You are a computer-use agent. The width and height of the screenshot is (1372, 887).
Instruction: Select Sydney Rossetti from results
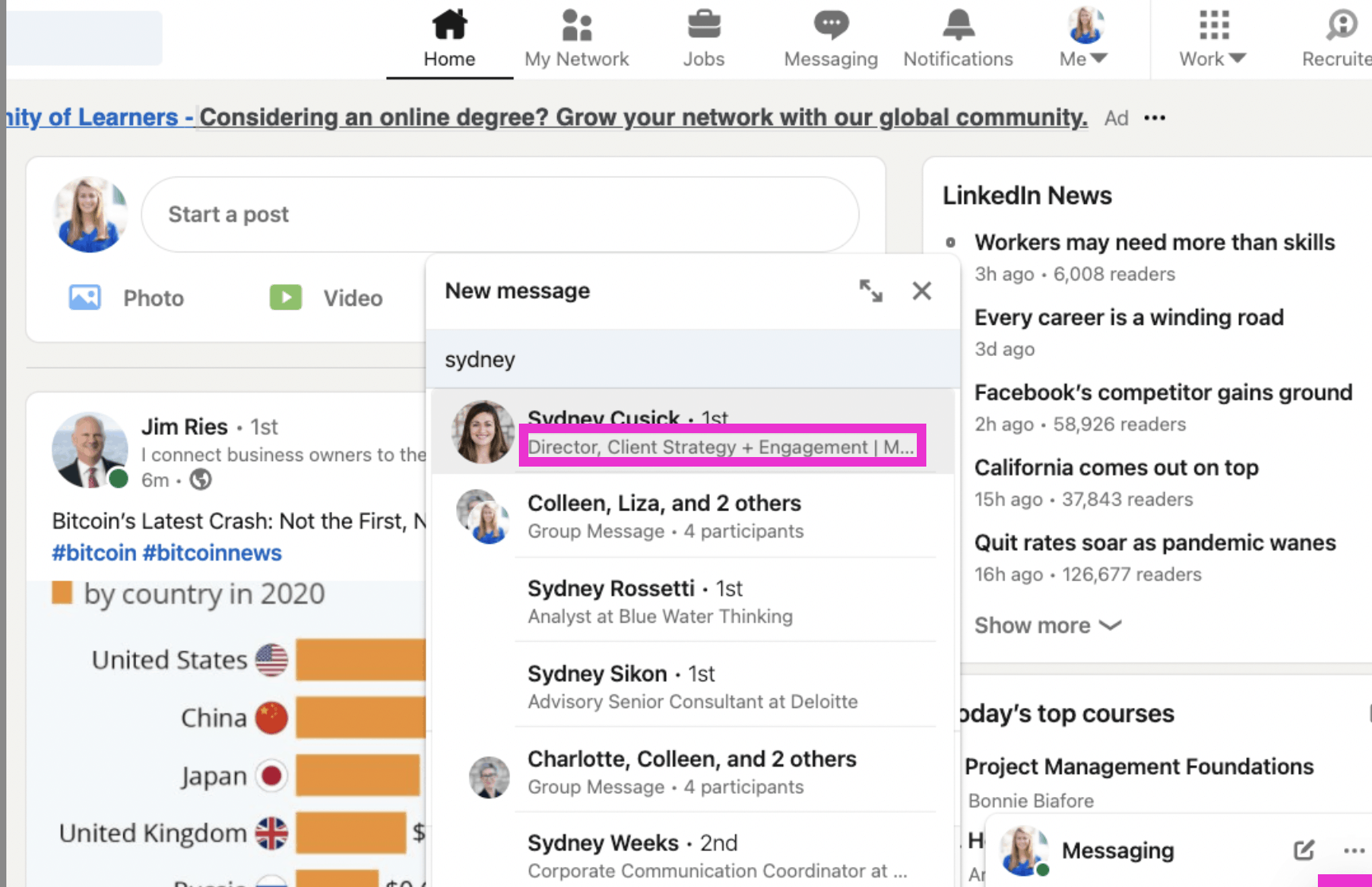pyautogui.click(x=692, y=601)
